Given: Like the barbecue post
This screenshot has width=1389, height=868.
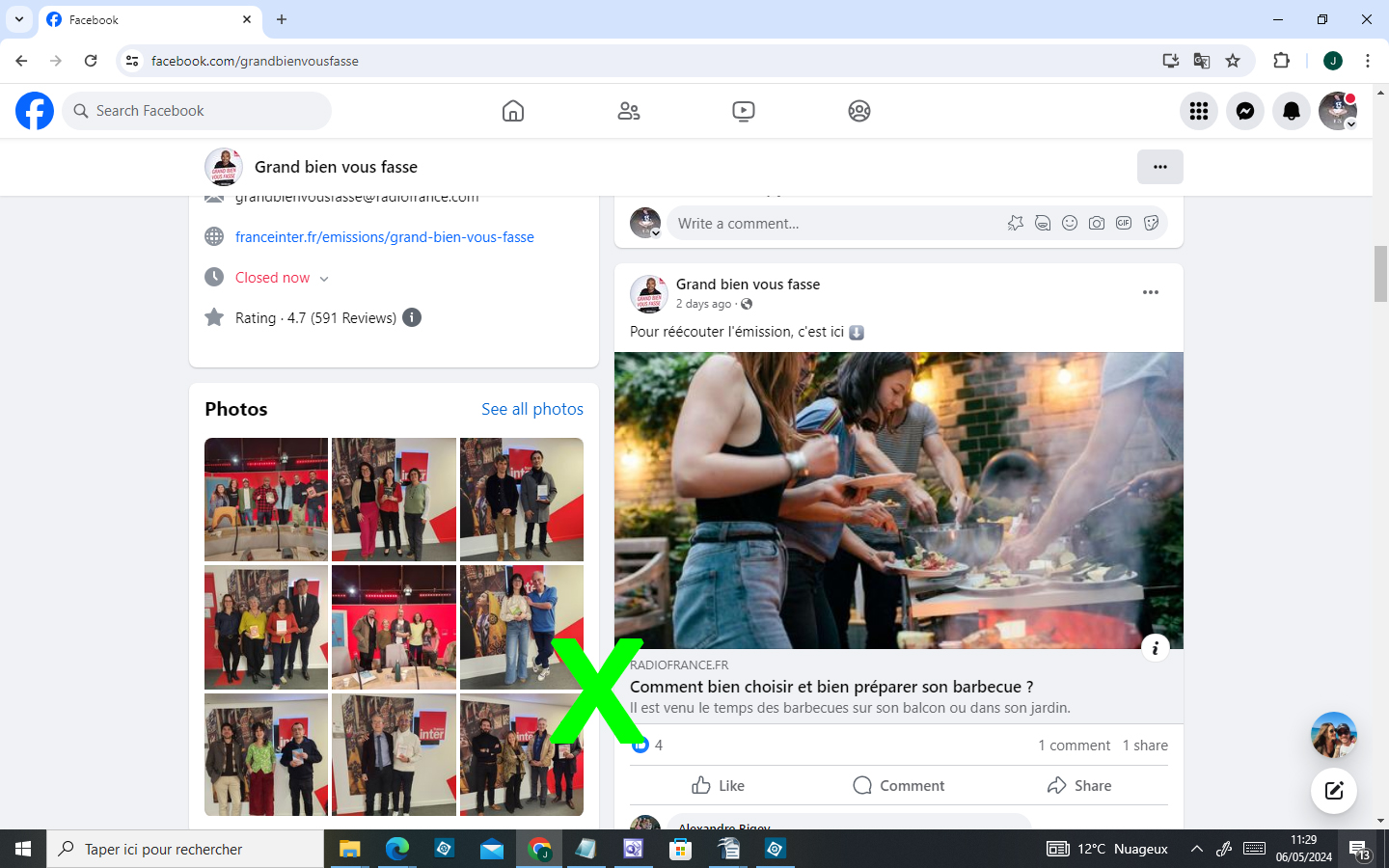Looking at the screenshot, I should (x=719, y=785).
